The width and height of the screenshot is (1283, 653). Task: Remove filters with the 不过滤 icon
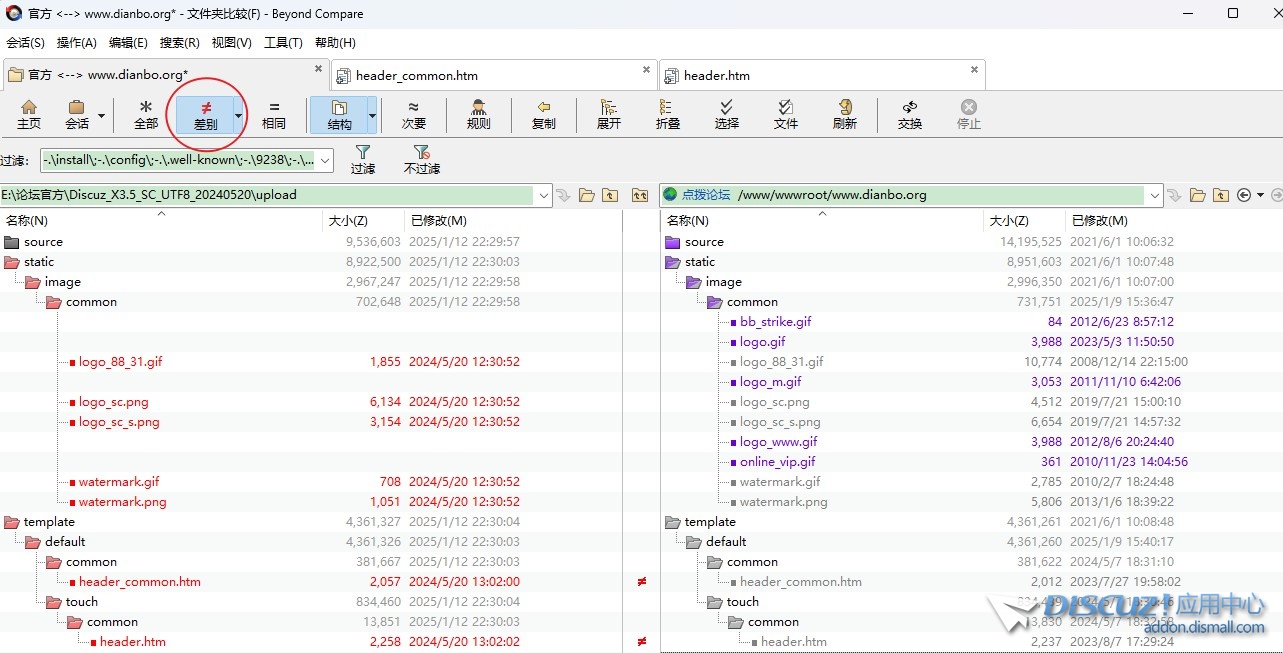click(x=422, y=159)
